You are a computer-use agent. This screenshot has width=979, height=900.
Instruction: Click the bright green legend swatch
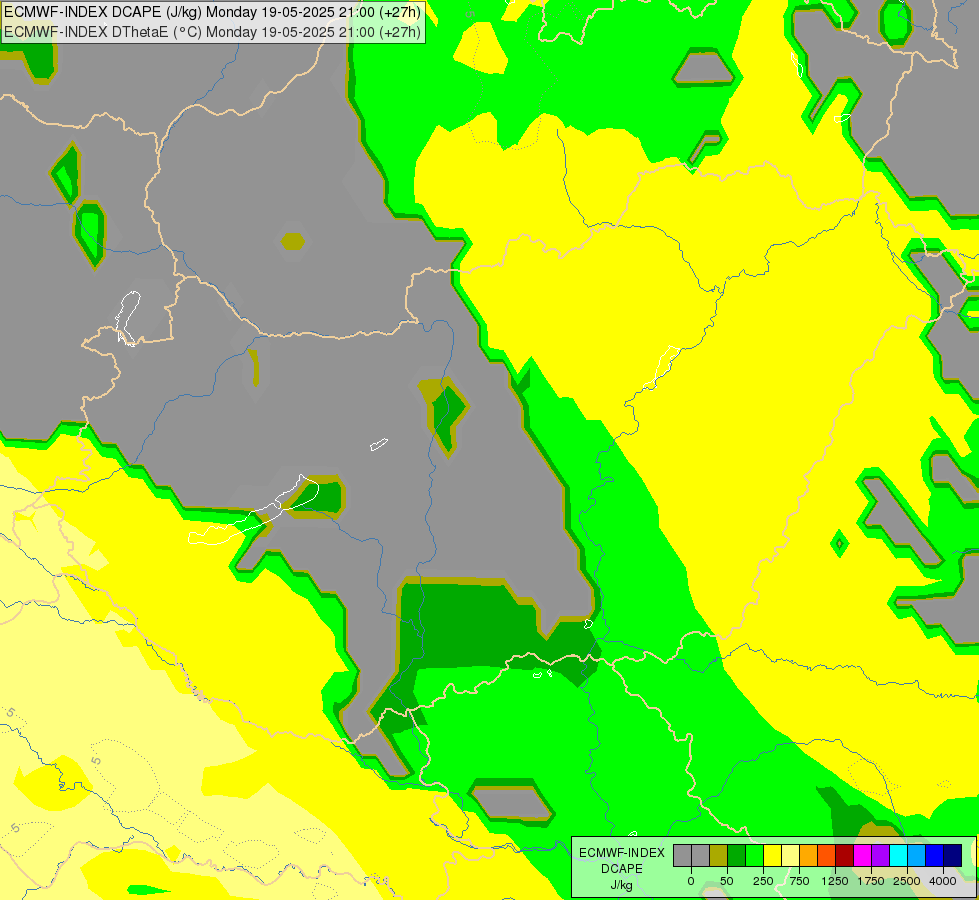[755, 856]
